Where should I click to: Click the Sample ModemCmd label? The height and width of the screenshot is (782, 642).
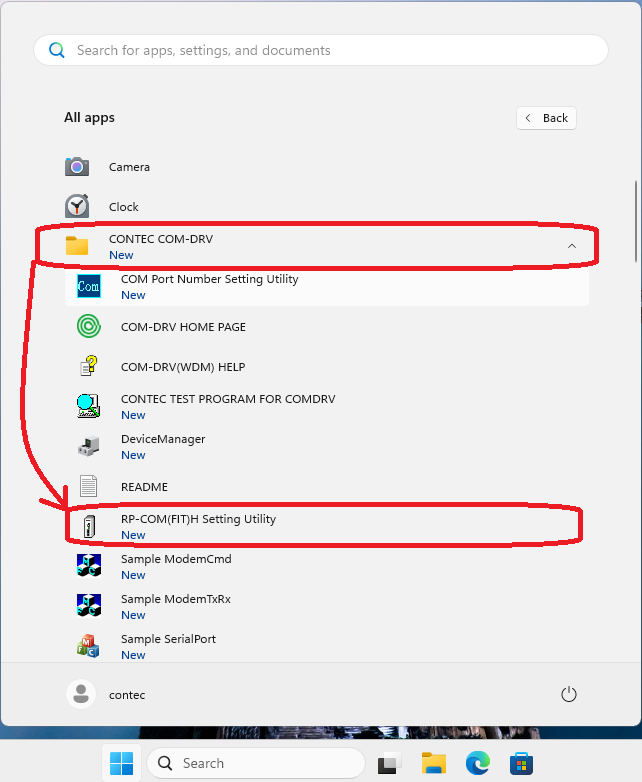click(x=176, y=559)
